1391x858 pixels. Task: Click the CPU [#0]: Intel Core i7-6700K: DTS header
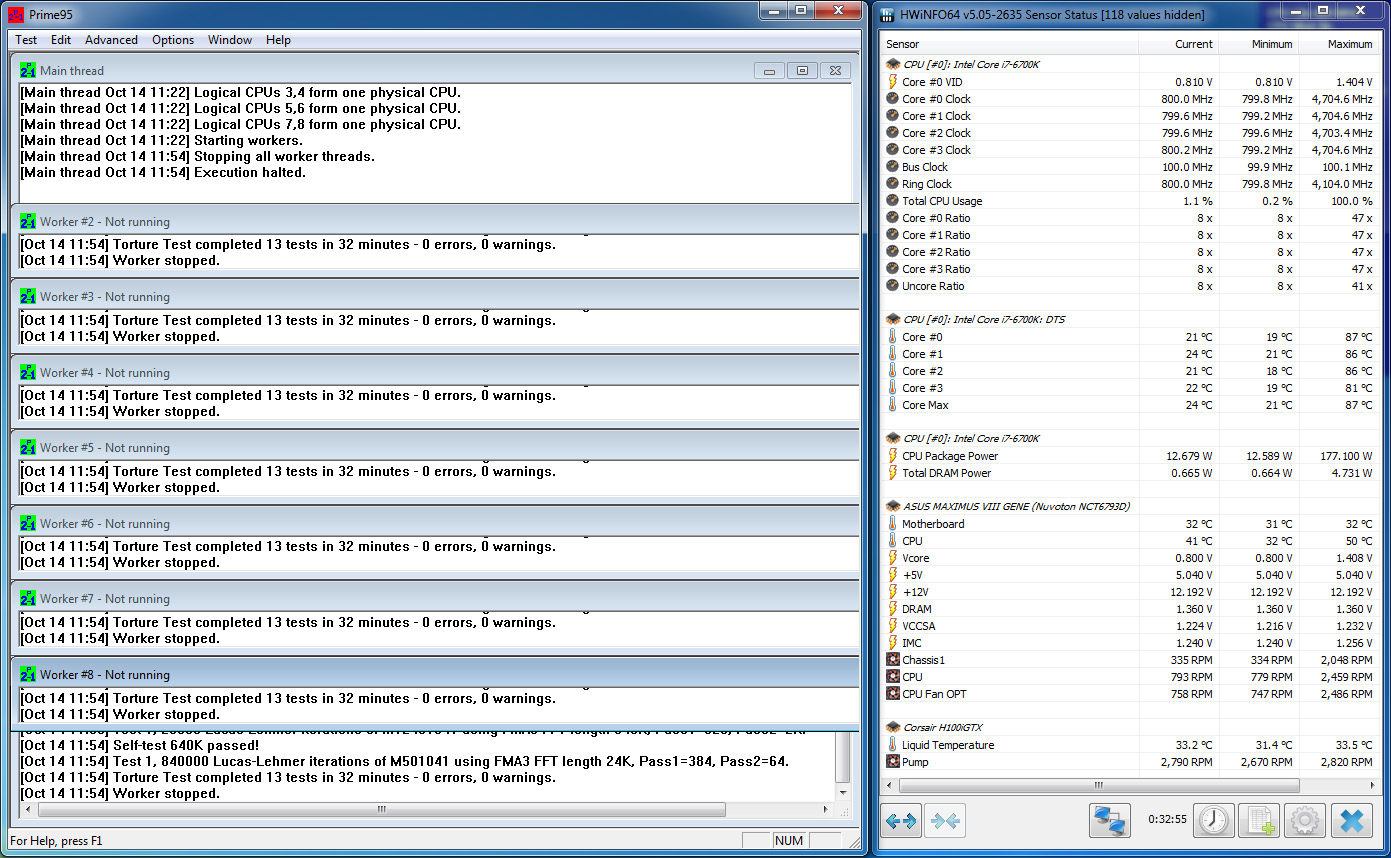click(x=986, y=319)
